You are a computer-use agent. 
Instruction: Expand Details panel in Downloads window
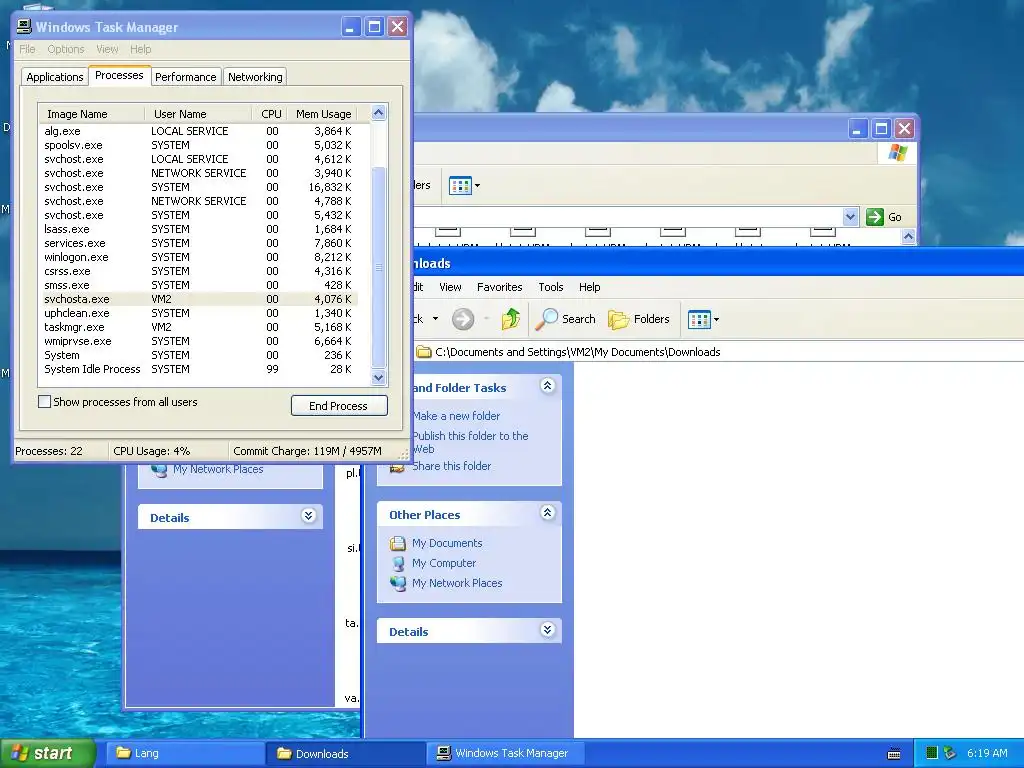547,630
